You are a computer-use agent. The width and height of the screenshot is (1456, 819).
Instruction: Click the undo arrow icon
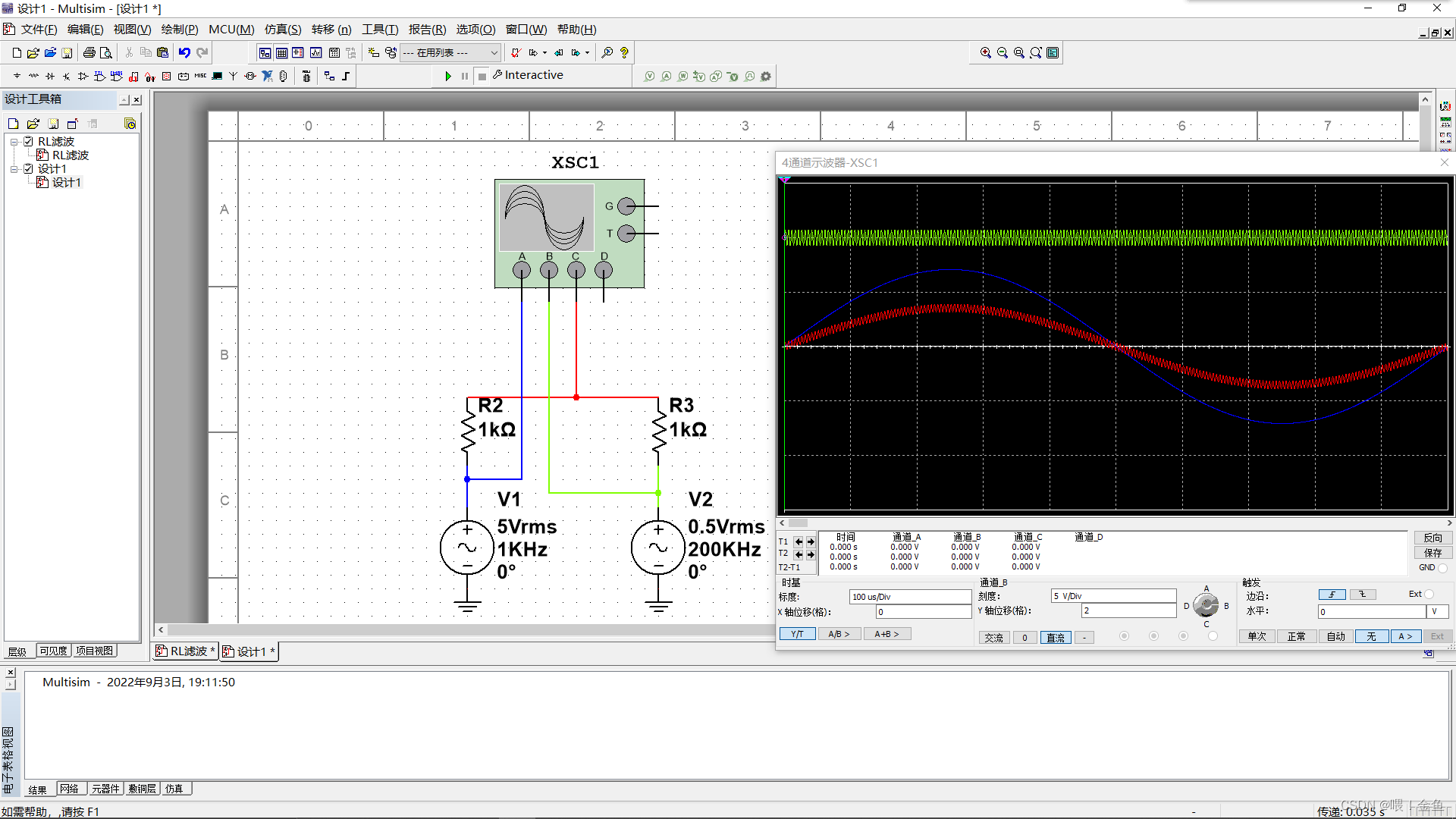coord(184,52)
